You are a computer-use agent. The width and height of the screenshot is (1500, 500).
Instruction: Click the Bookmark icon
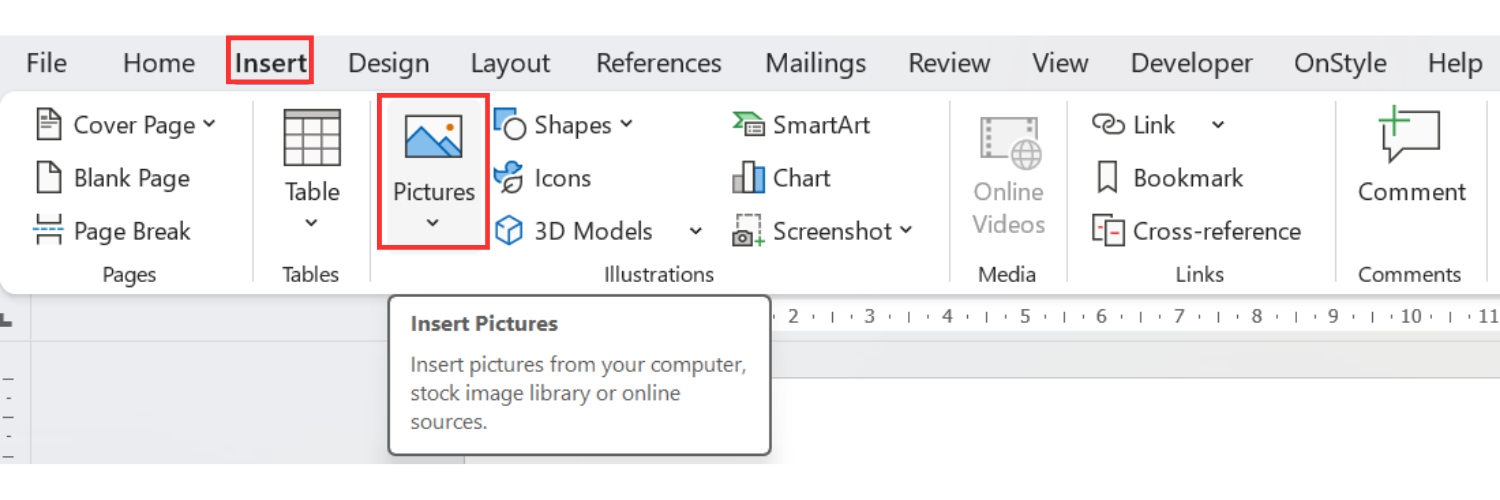point(1108,178)
